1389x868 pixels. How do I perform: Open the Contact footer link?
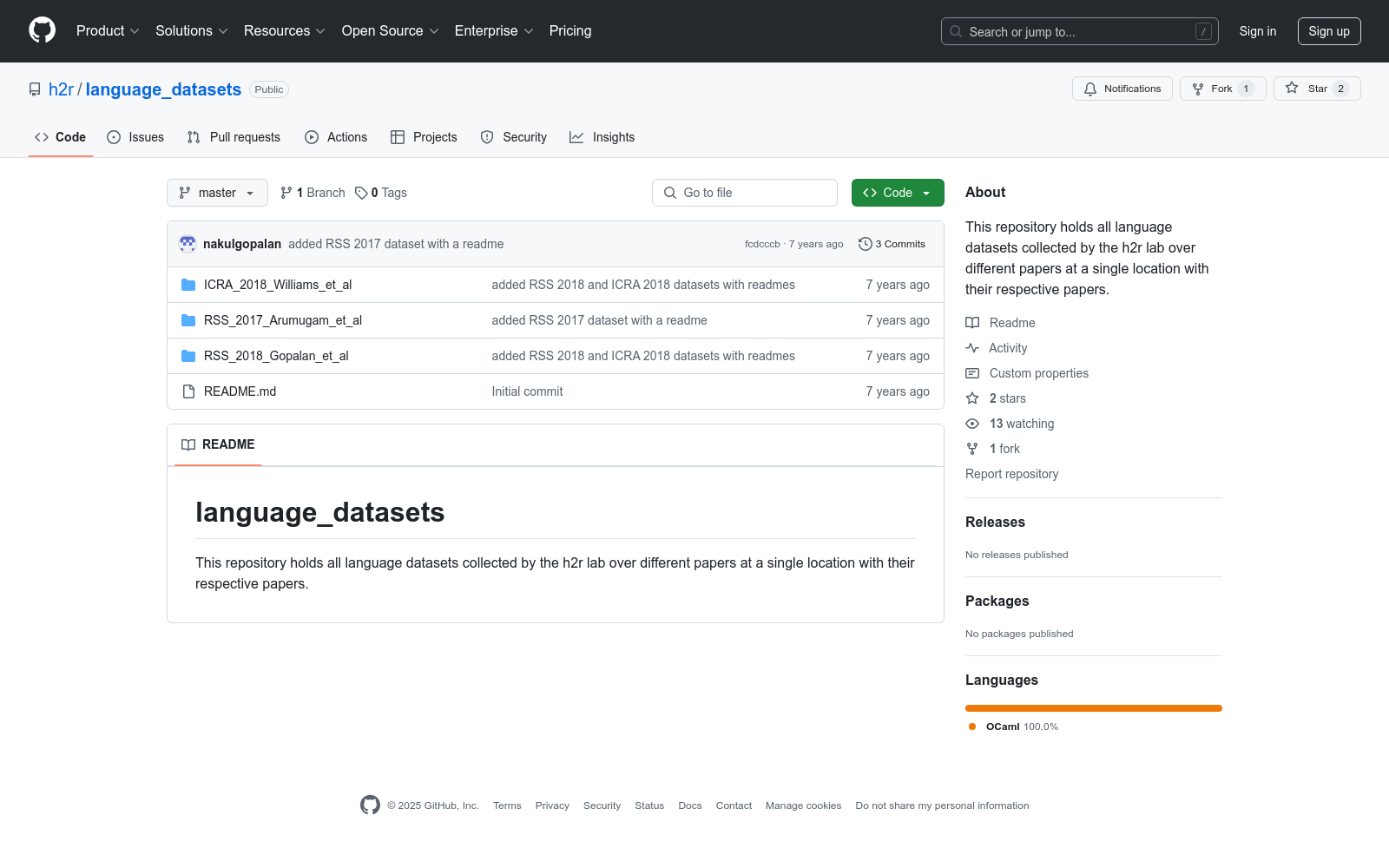click(734, 806)
